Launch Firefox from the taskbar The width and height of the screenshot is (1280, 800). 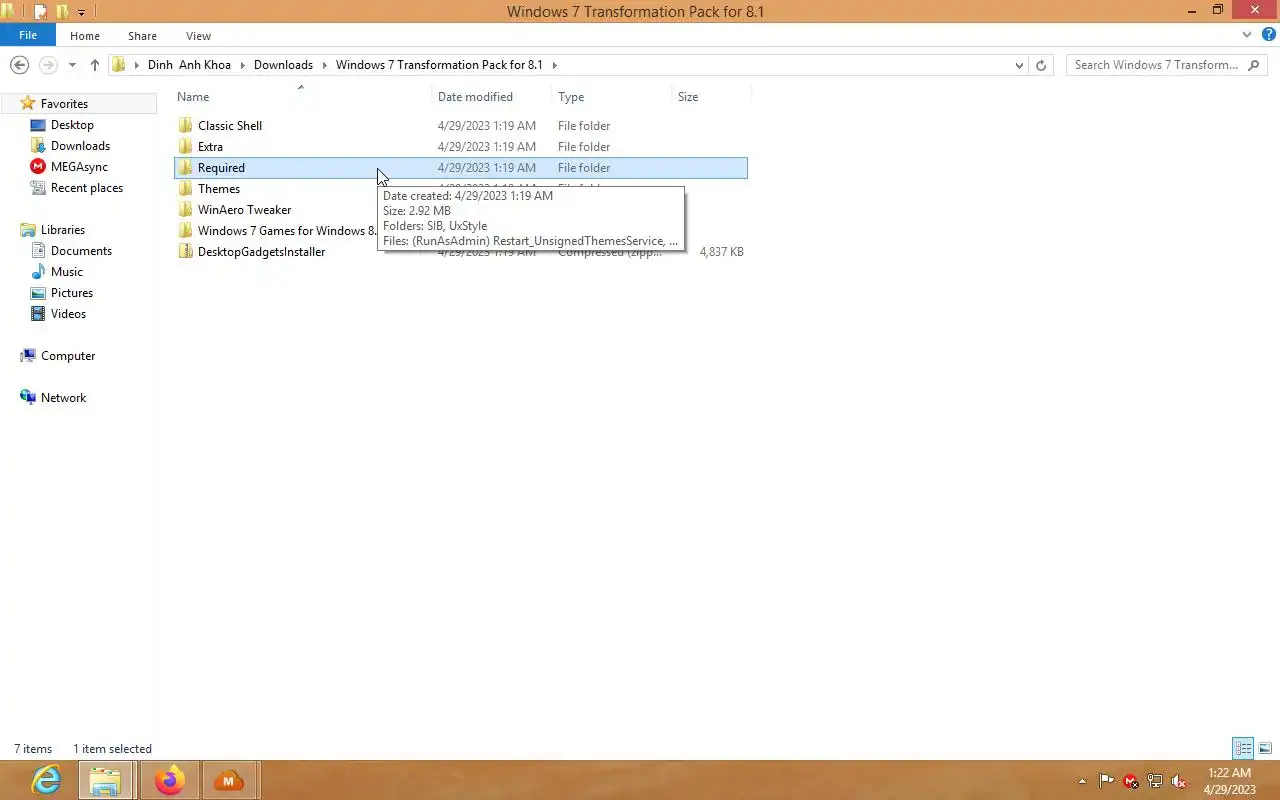click(168, 780)
